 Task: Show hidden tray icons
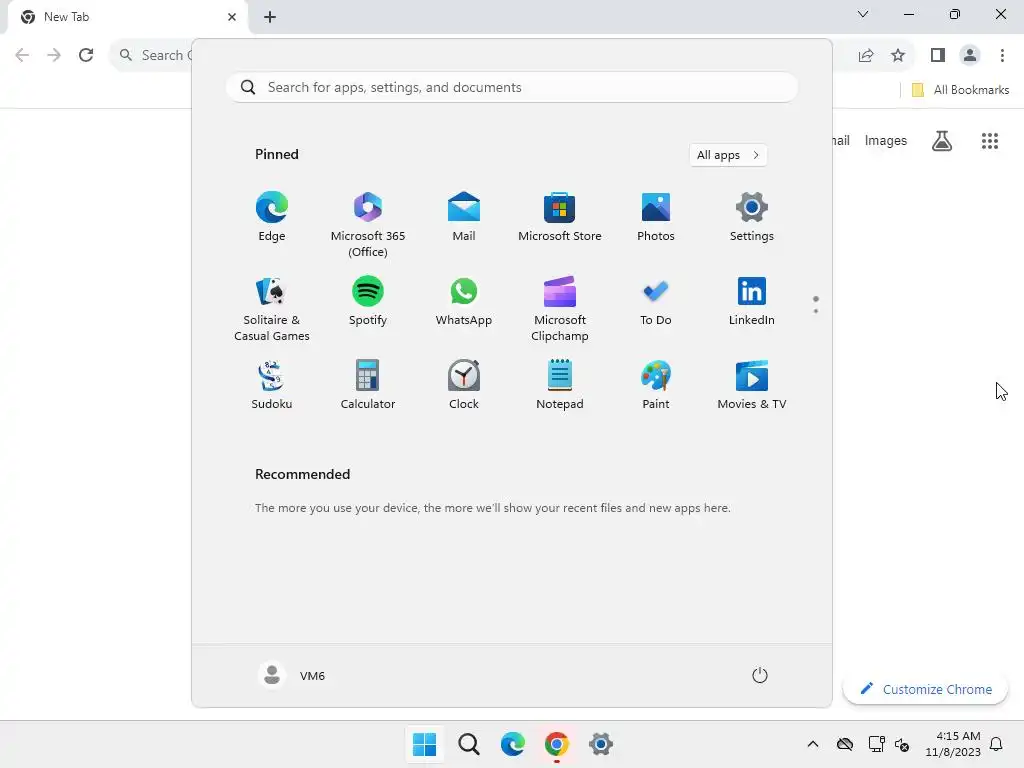(x=813, y=744)
